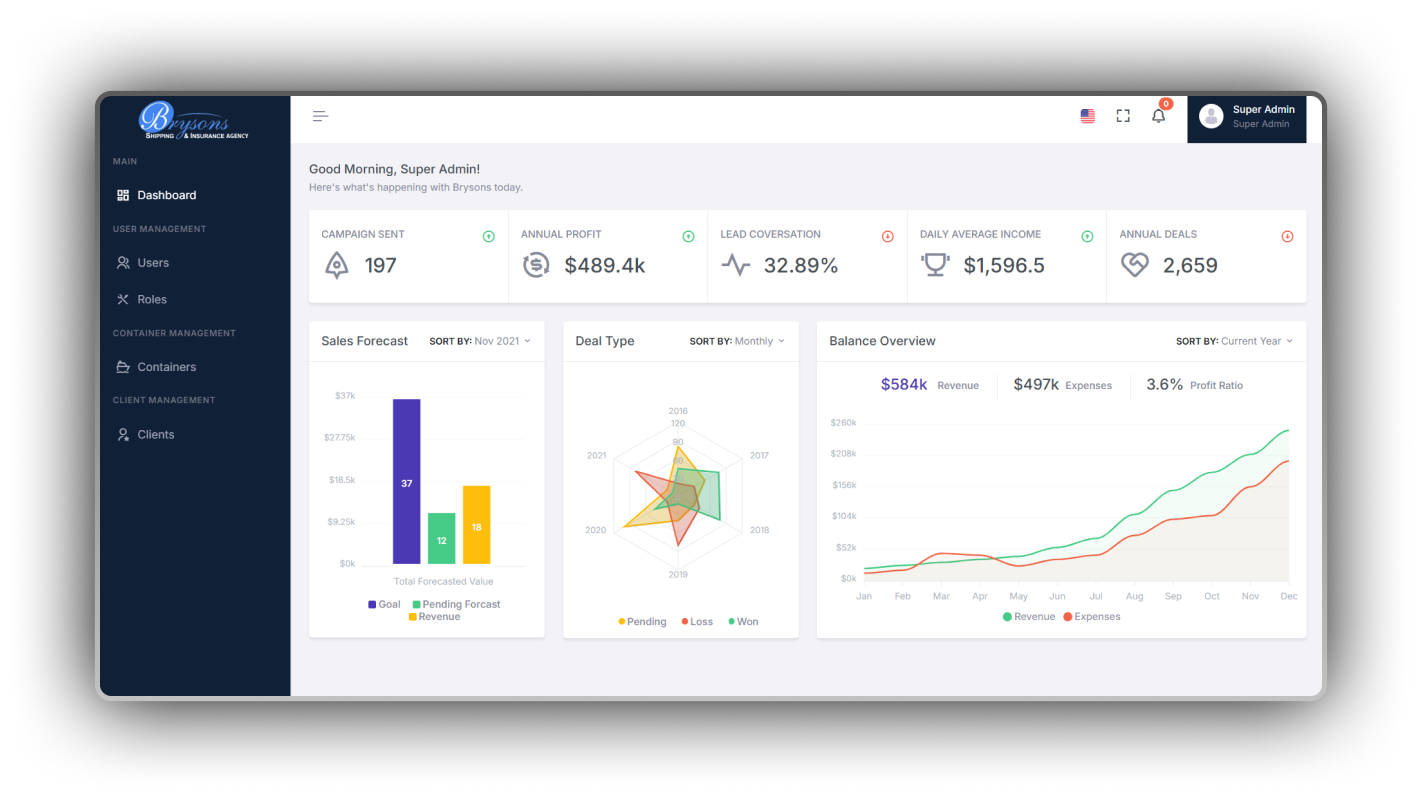Click the purple Goal bar in chart
Screen dimensions: 1417x795
tap(406, 482)
